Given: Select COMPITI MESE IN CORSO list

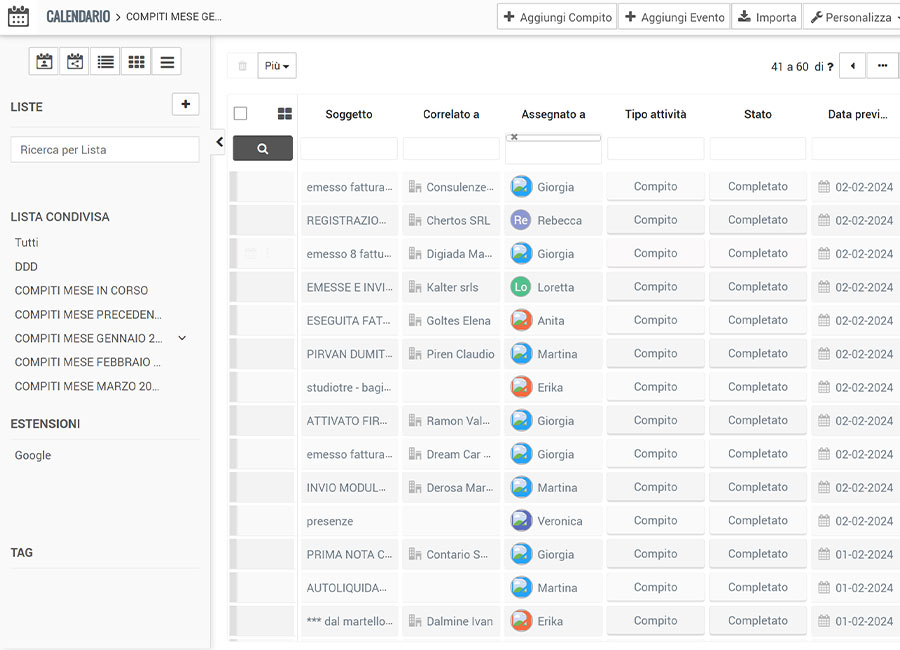Looking at the screenshot, I should click(81, 290).
